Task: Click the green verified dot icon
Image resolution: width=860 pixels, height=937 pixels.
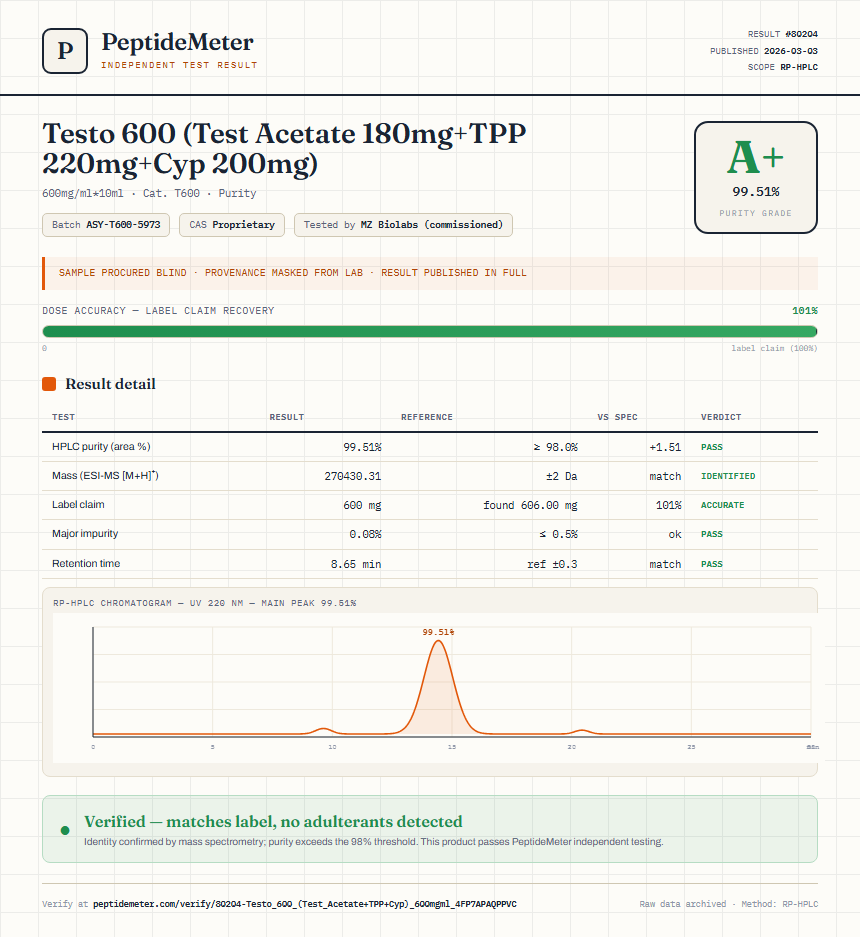Action: 65,830
